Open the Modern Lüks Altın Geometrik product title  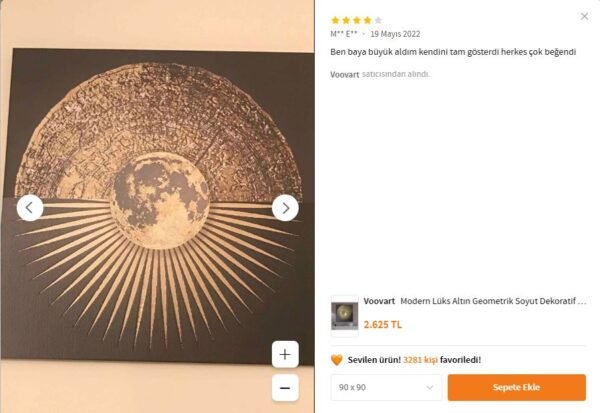tap(492, 300)
